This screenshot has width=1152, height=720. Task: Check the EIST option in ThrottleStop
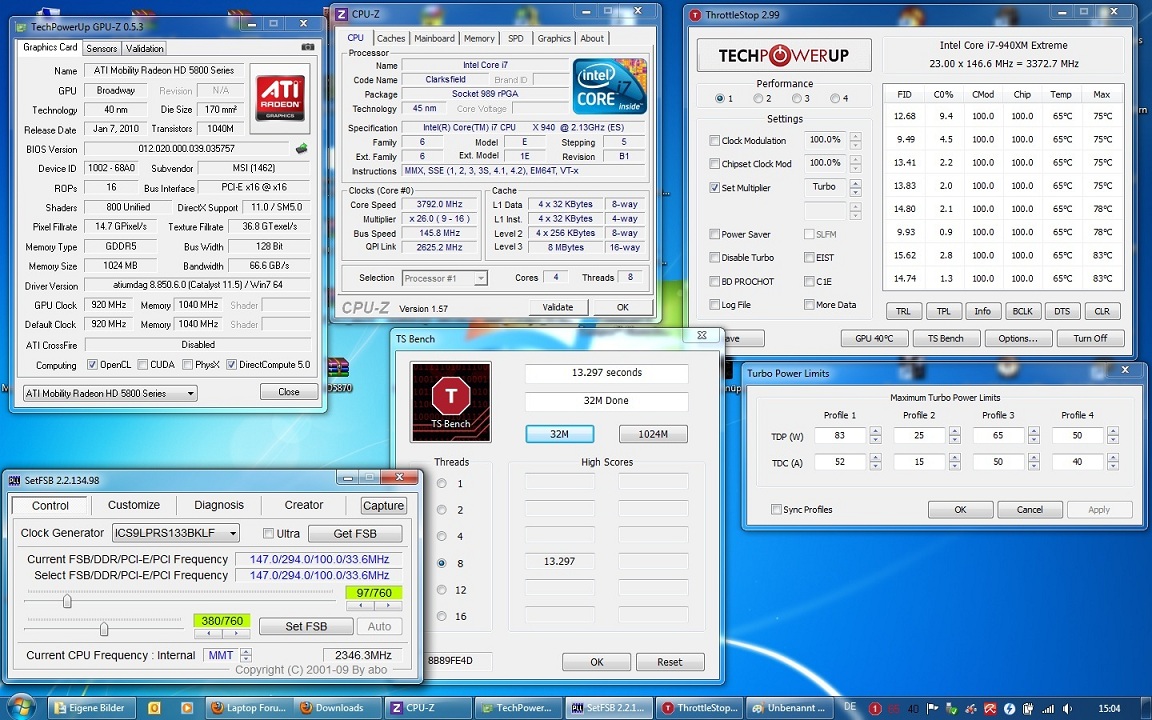pyautogui.click(x=809, y=257)
